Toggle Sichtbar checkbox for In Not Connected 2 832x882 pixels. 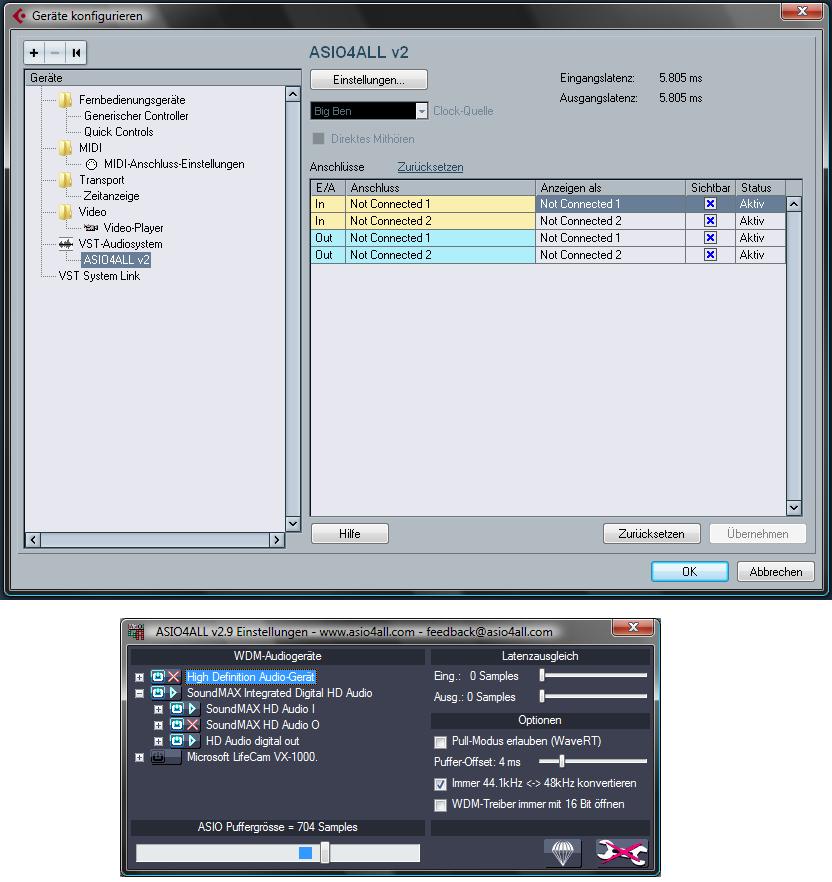click(710, 220)
